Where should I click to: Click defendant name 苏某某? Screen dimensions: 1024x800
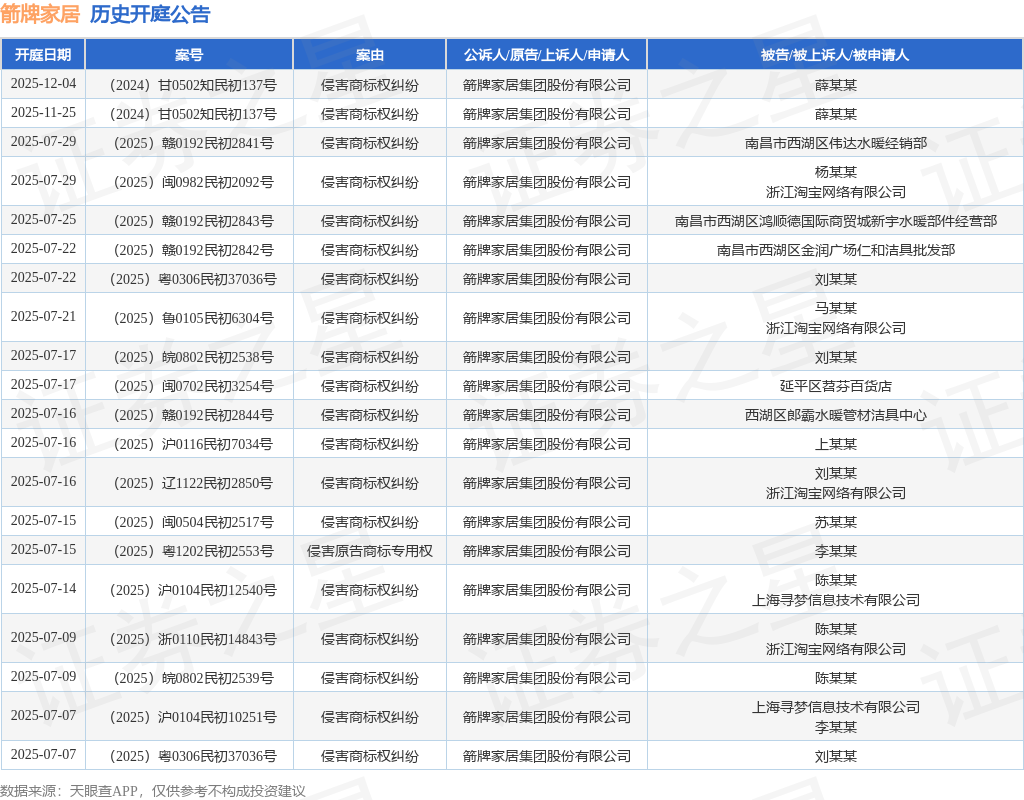pos(835,522)
